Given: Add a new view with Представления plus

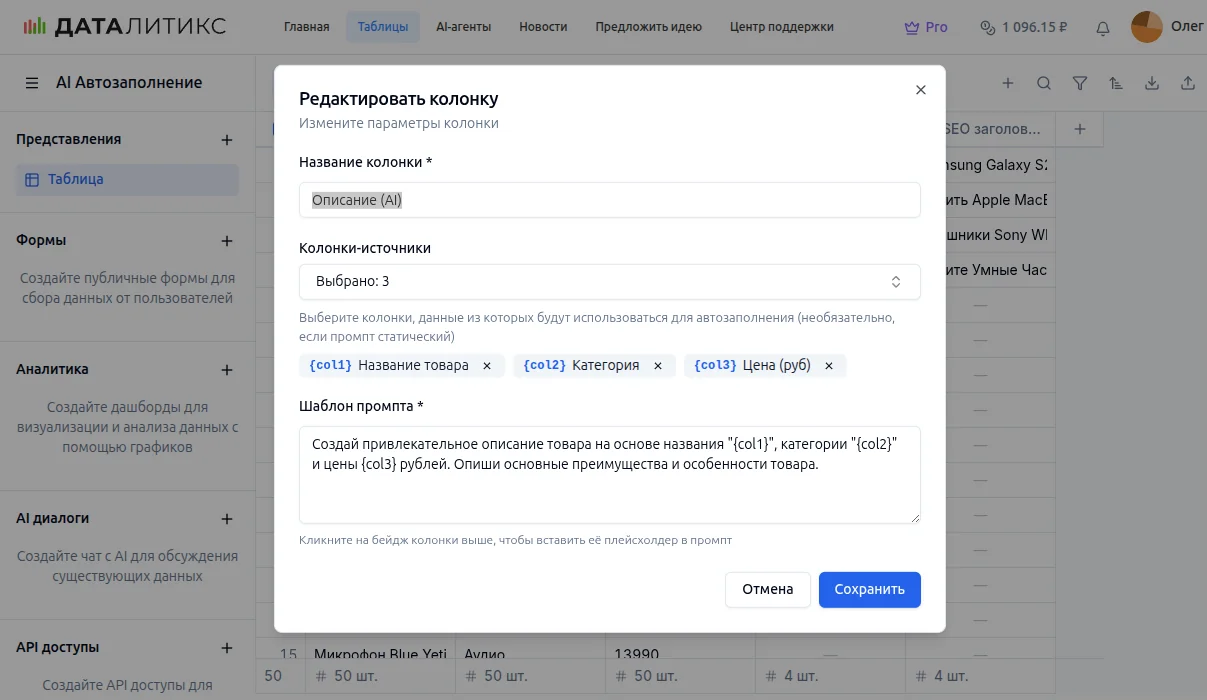Looking at the screenshot, I should tap(227, 140).
